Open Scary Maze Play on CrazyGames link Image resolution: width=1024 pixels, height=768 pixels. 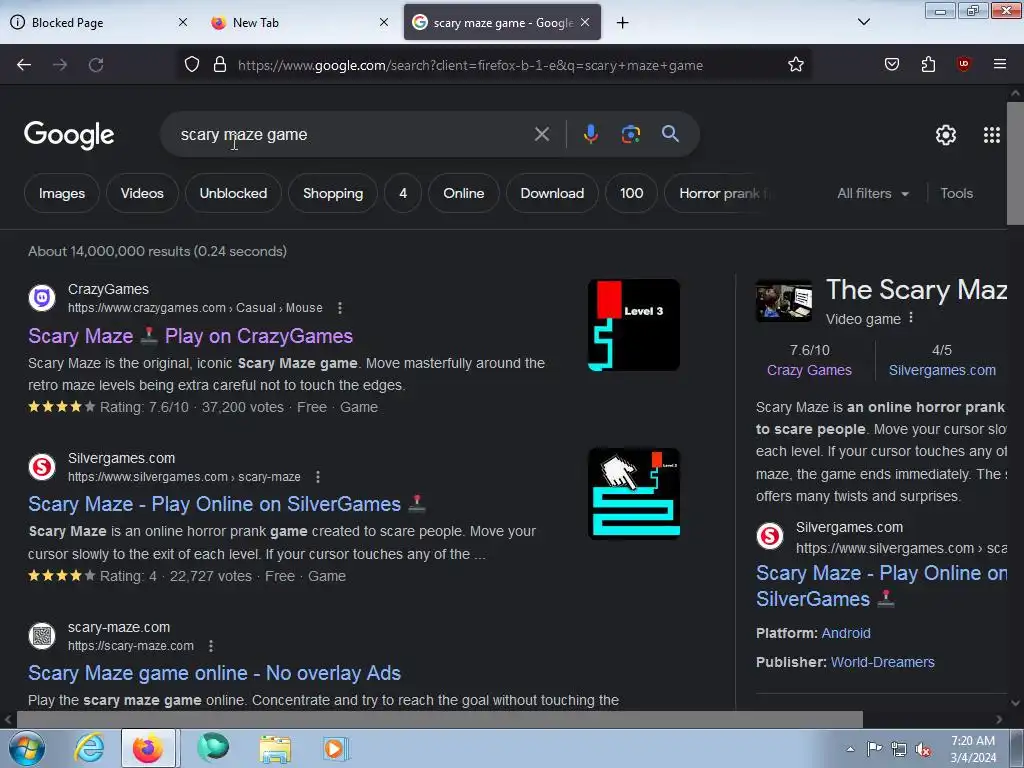click(191, 336)
